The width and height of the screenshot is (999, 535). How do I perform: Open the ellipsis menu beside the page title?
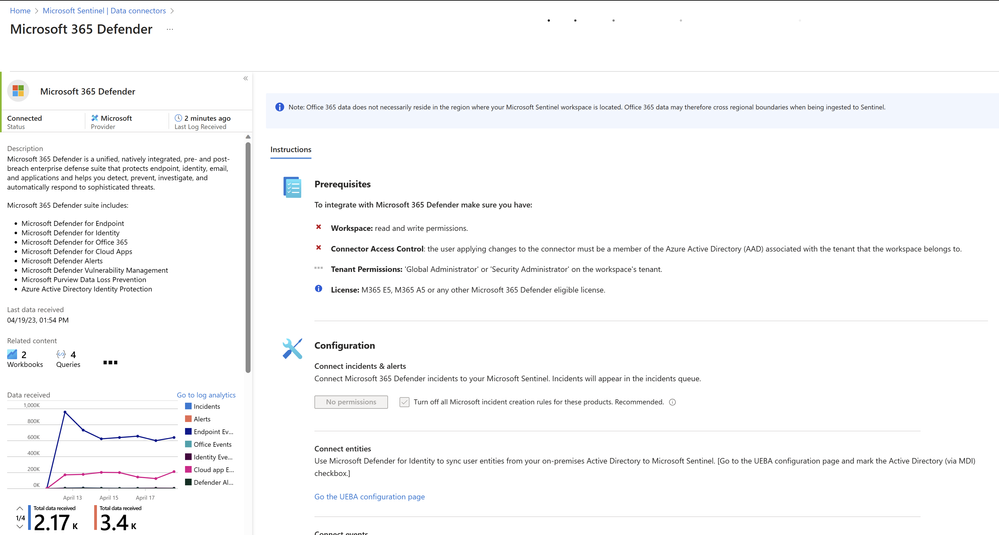click(x=169, y=29)
